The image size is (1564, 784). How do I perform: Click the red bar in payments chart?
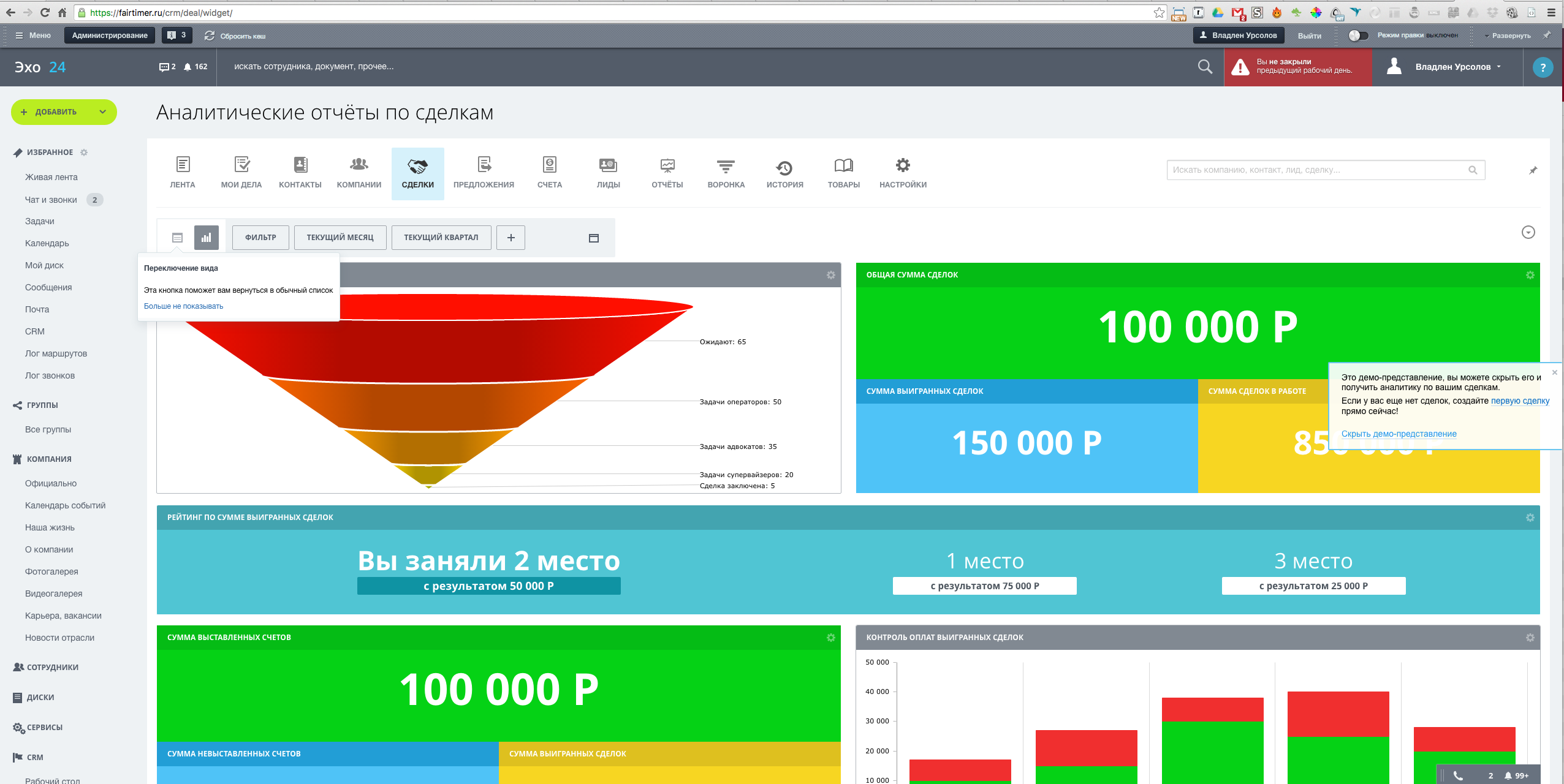pyautogui.click(x=1338, y=714)
